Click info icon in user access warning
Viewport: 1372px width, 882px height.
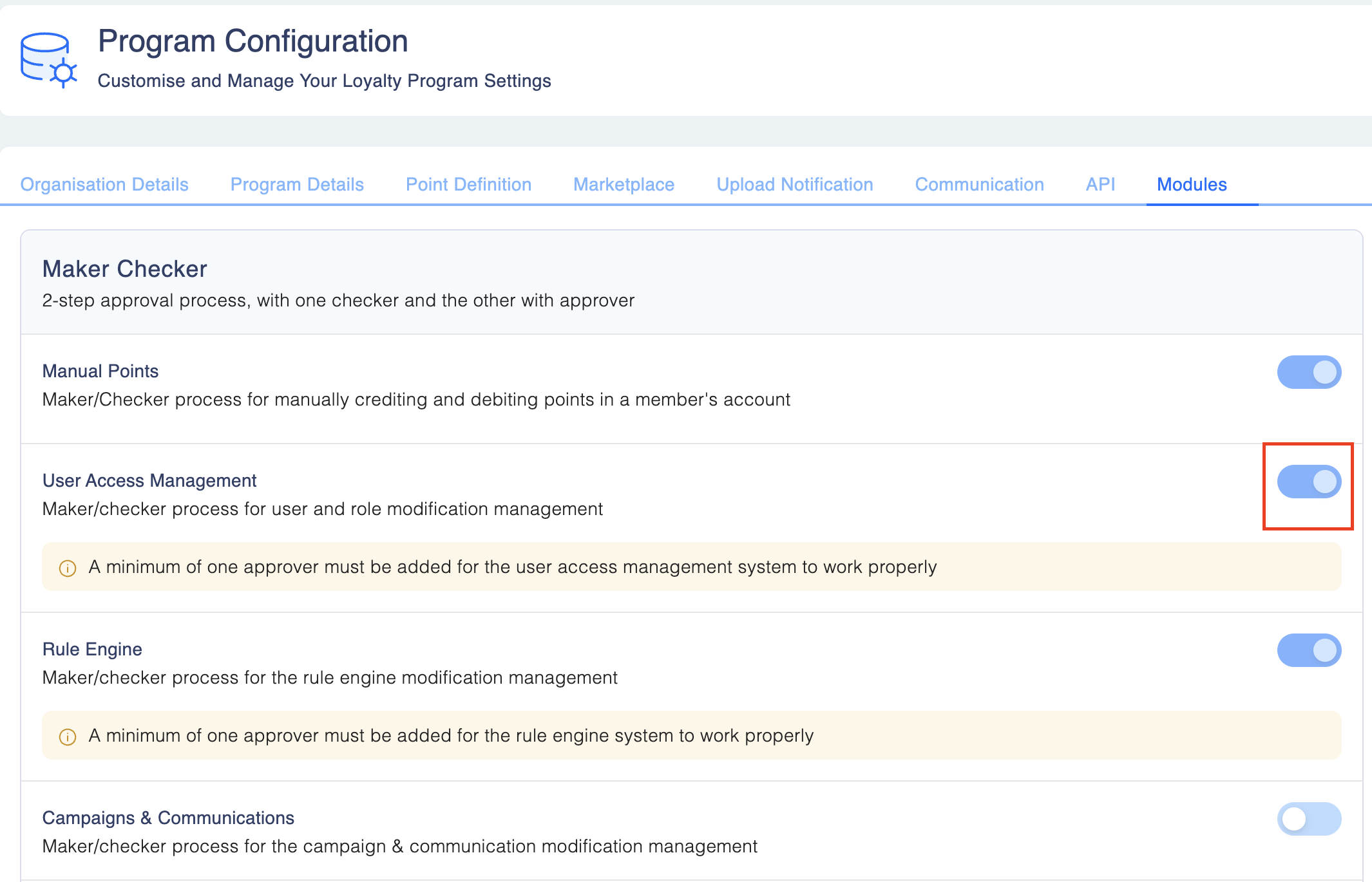68,568
